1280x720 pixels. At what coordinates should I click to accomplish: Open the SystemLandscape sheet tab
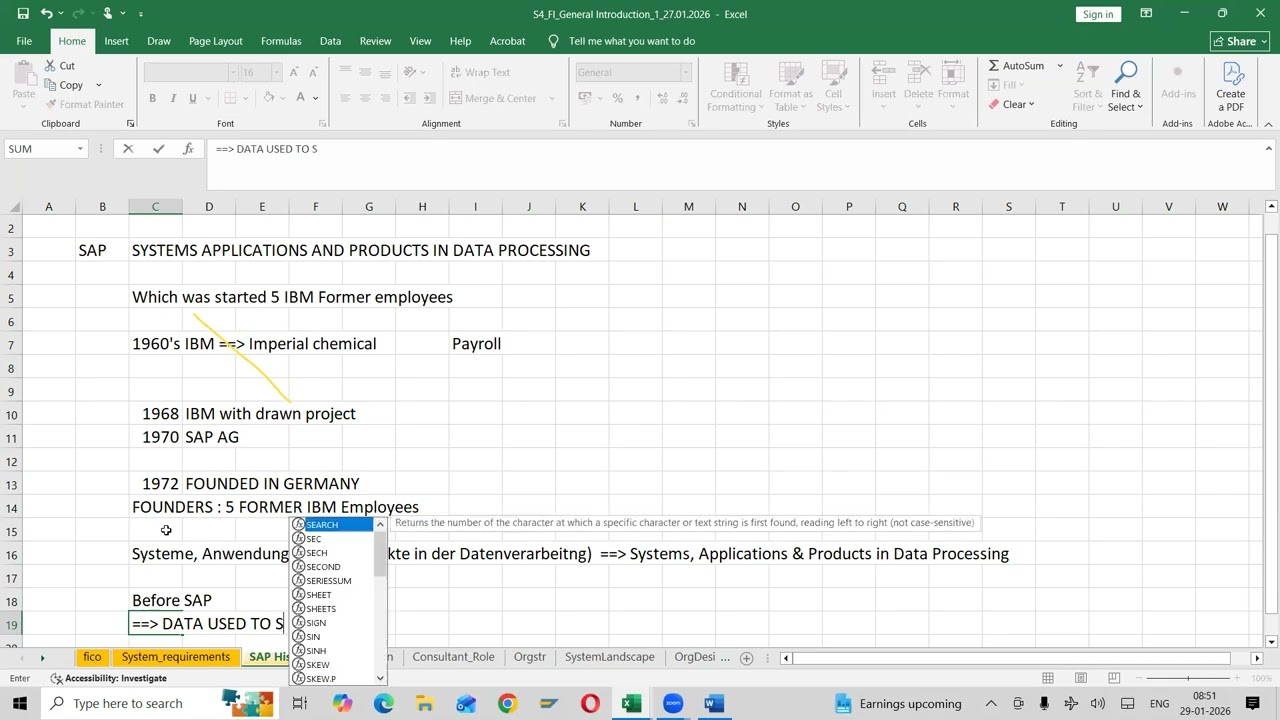click(610, 657)
